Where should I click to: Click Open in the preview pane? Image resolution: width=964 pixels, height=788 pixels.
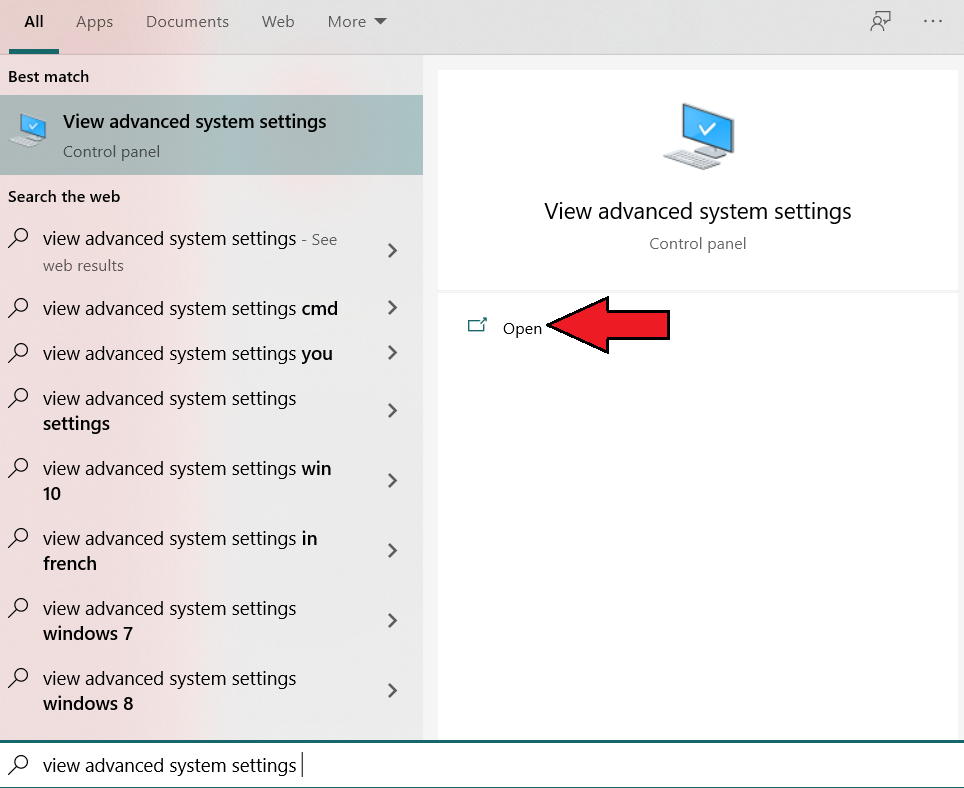click(522, 329)
